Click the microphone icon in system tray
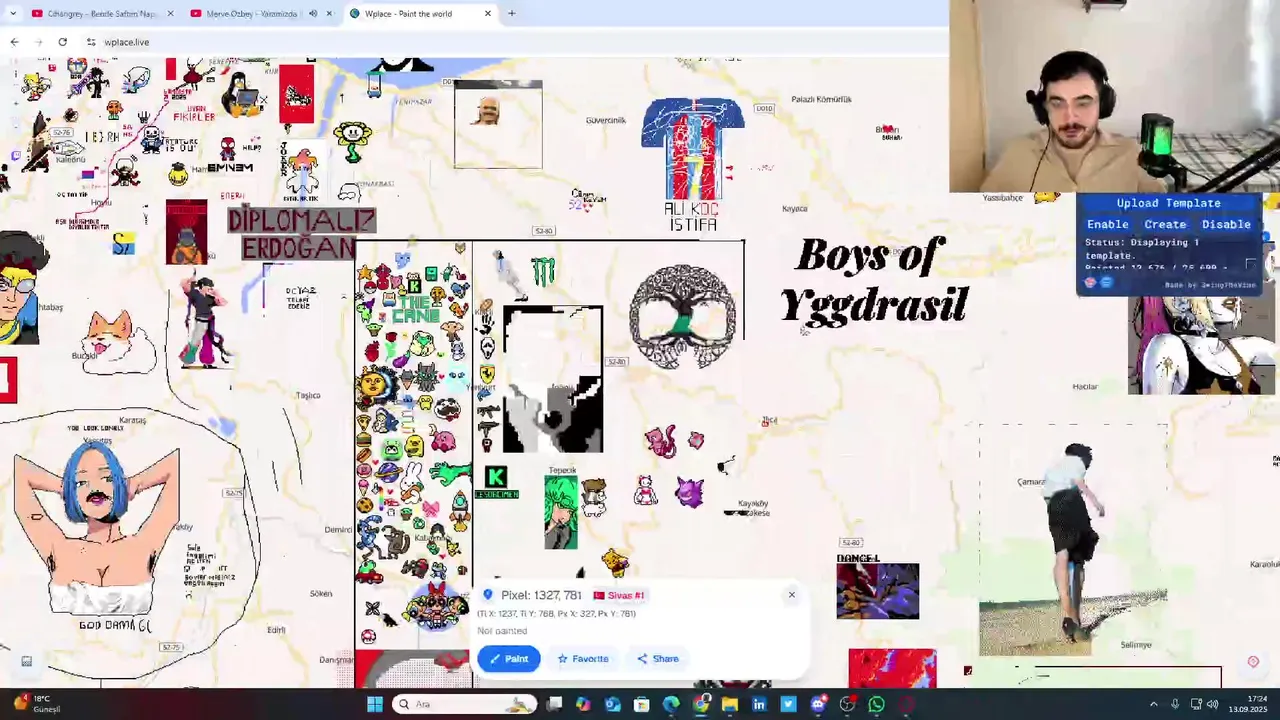This screenshot has width=1280, height=720. coord(1175,705)
